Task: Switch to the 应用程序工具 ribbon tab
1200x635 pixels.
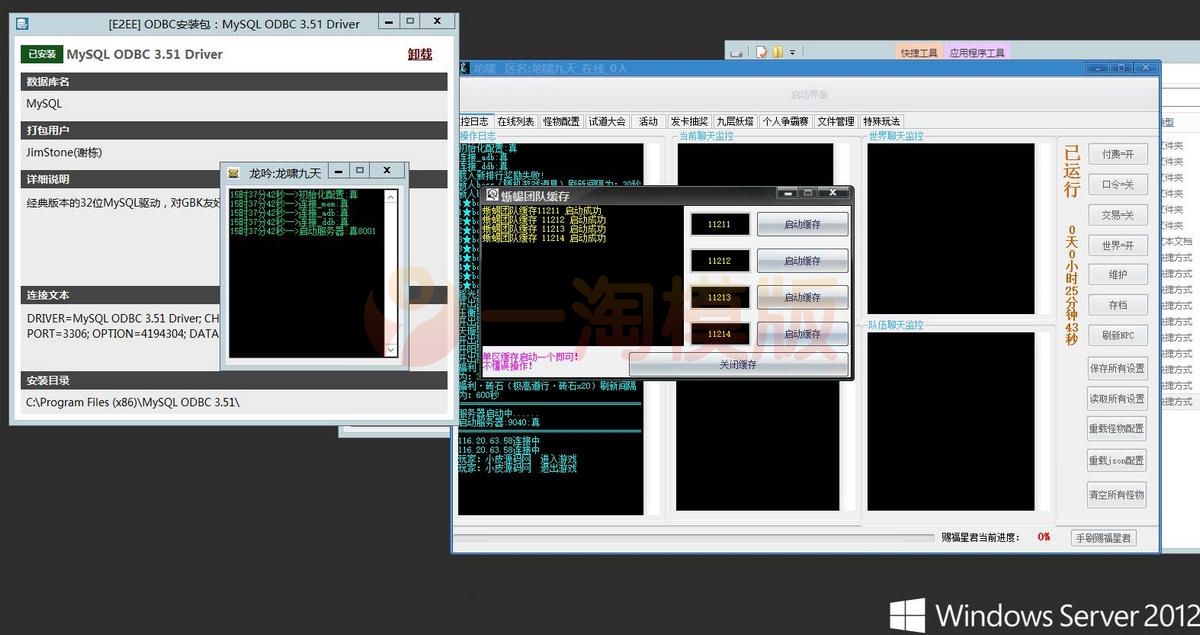Action: (977, 53)
